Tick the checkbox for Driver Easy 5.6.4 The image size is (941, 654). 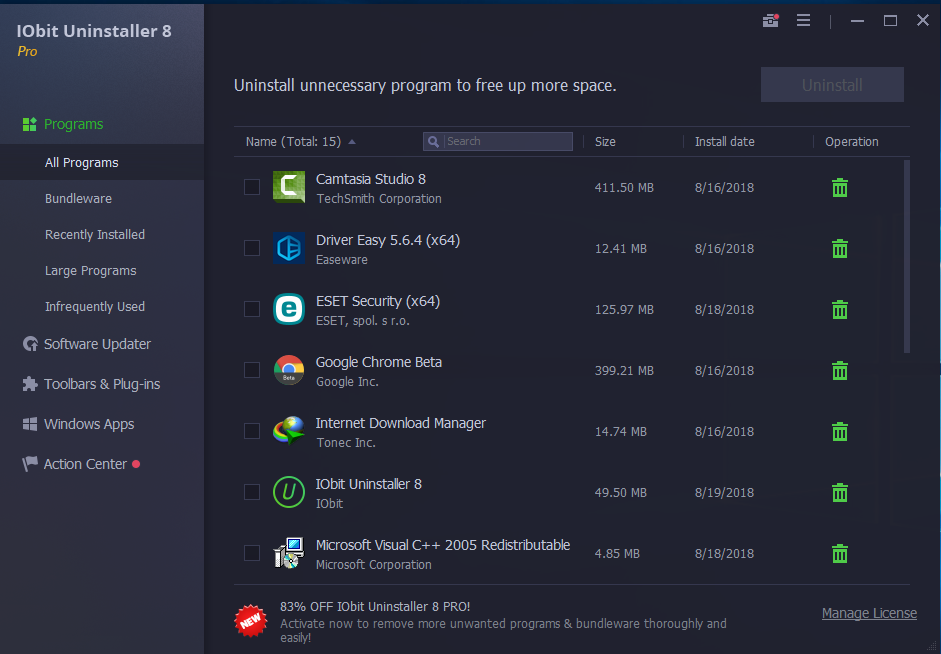(x=252, y=248)
